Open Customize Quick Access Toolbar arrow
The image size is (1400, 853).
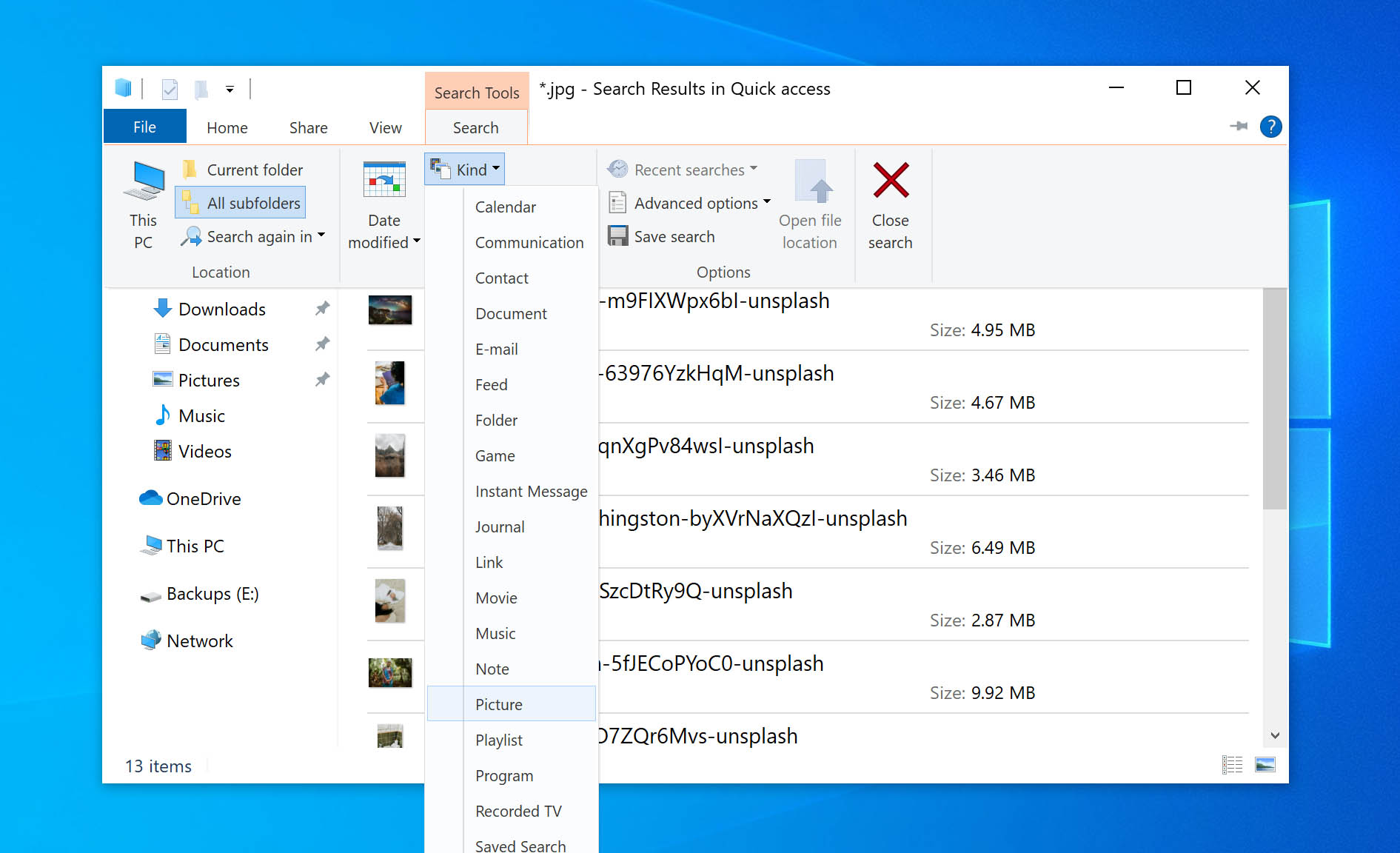[x=230, y=90]
